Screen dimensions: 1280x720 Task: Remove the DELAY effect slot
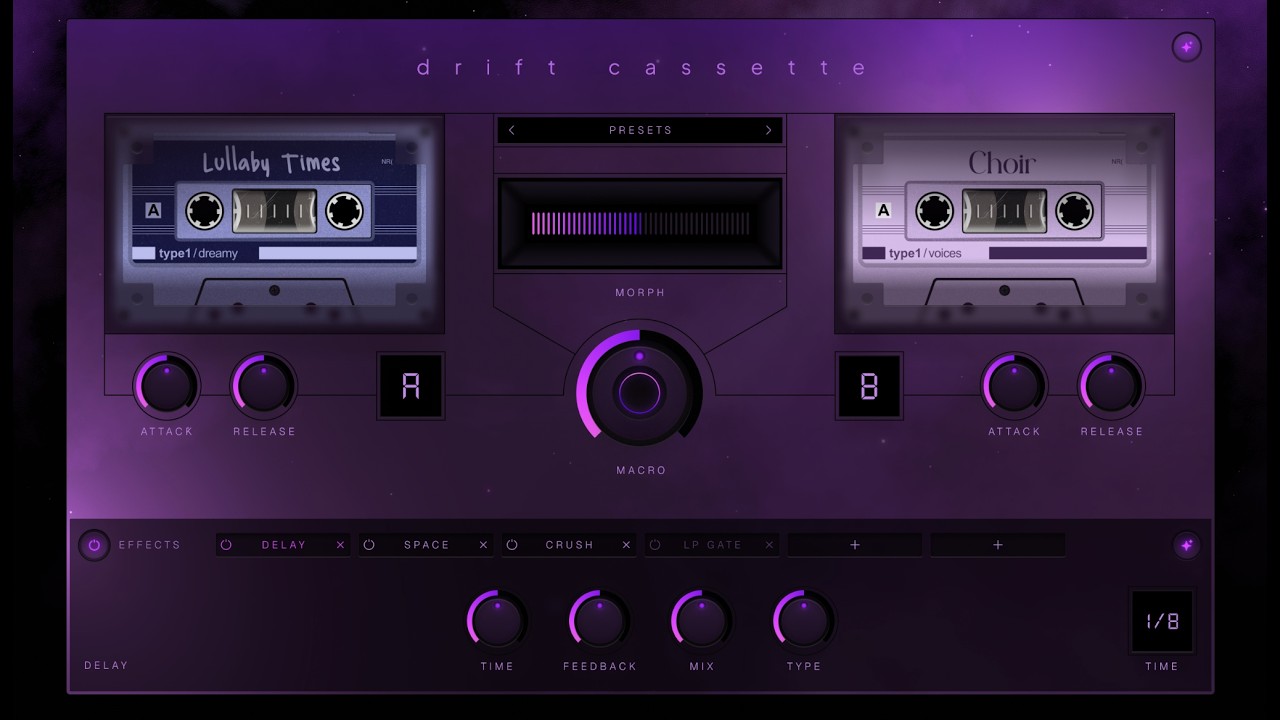(x=340, y=545)
